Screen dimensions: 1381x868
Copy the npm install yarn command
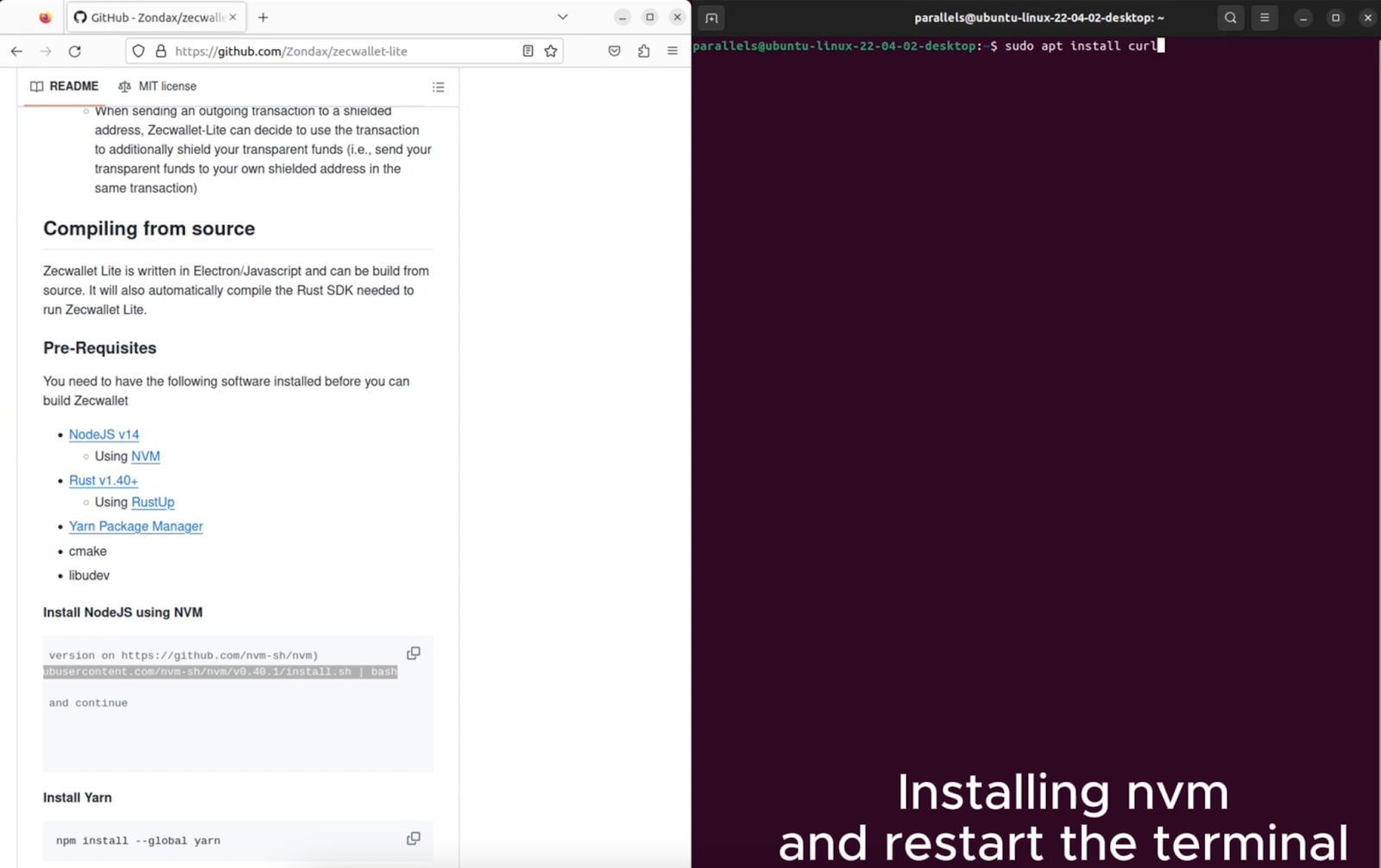[x=413, y=839]
